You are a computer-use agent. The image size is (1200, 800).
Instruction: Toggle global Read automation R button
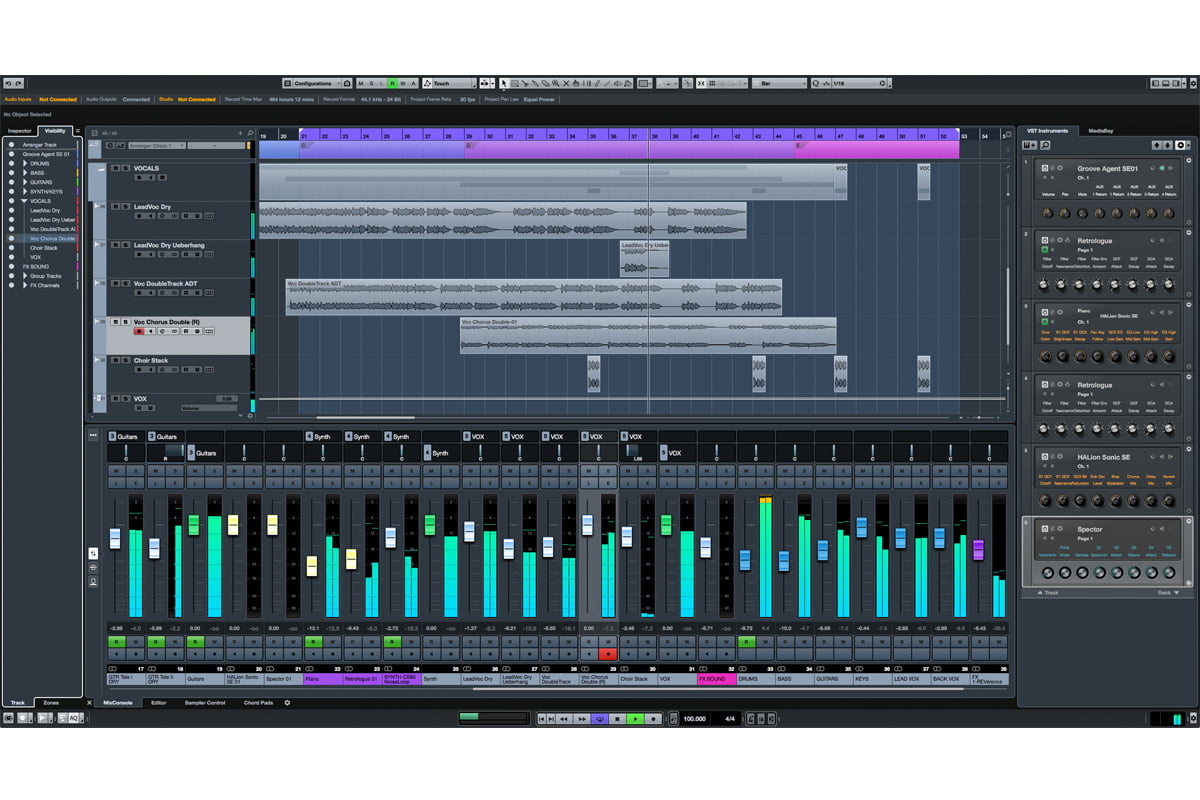click(392, 83)
